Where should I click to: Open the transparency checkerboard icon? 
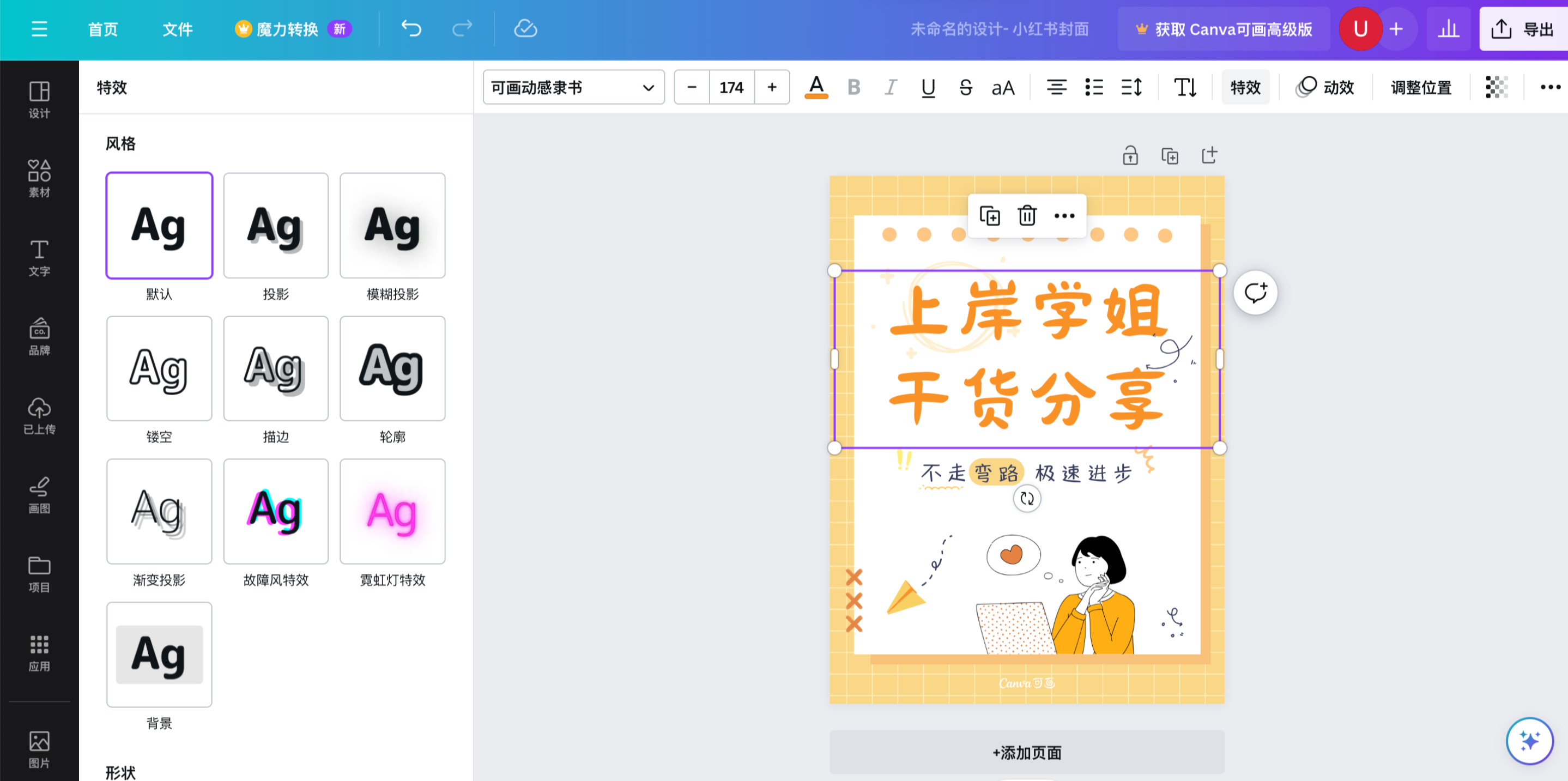coord(1496,87)
